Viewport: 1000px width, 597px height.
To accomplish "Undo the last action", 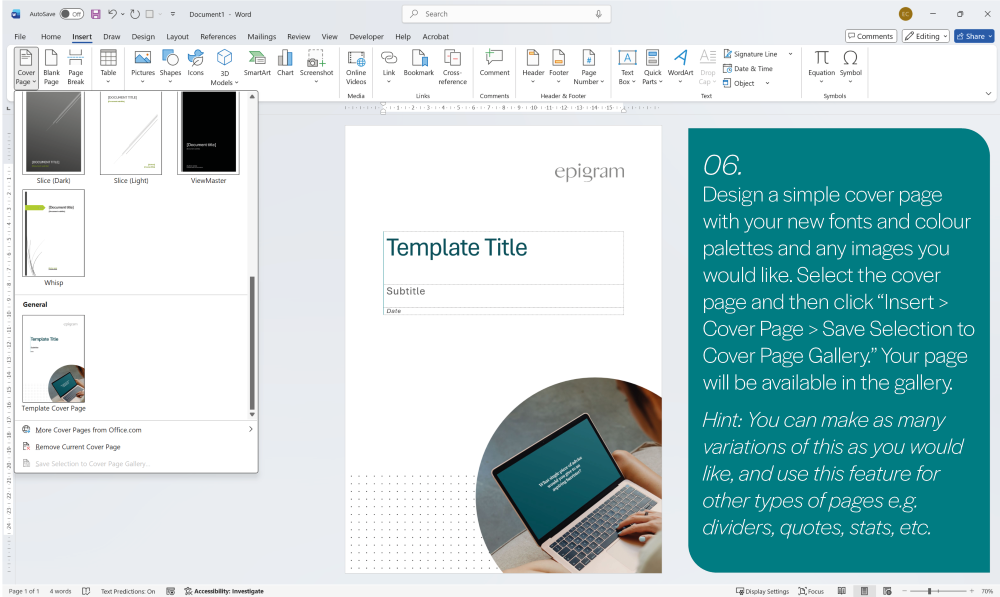I will tap(112, 14).
